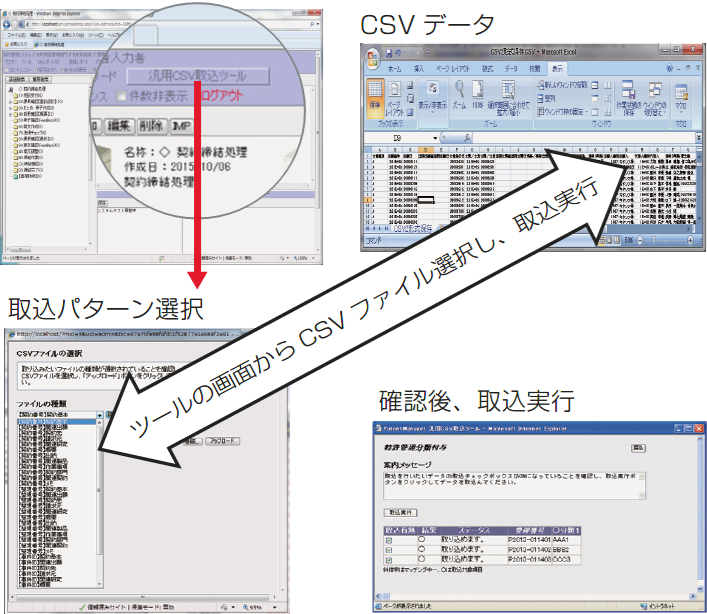The width and height of the screenshot is (707, 614).
Task: Switch to the ページレイアウト tab in Excel
Action: tap(453, 69)
